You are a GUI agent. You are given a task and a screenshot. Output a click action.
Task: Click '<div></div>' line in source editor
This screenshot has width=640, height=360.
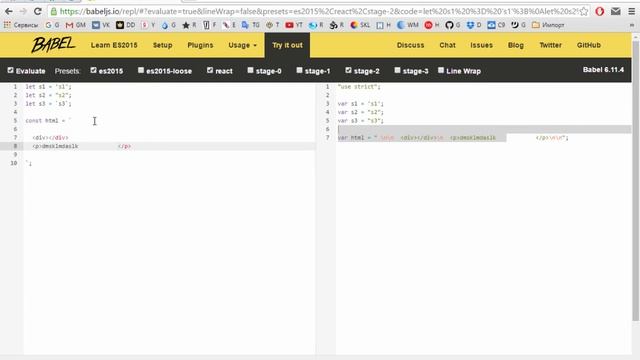[x=50, y=138]
